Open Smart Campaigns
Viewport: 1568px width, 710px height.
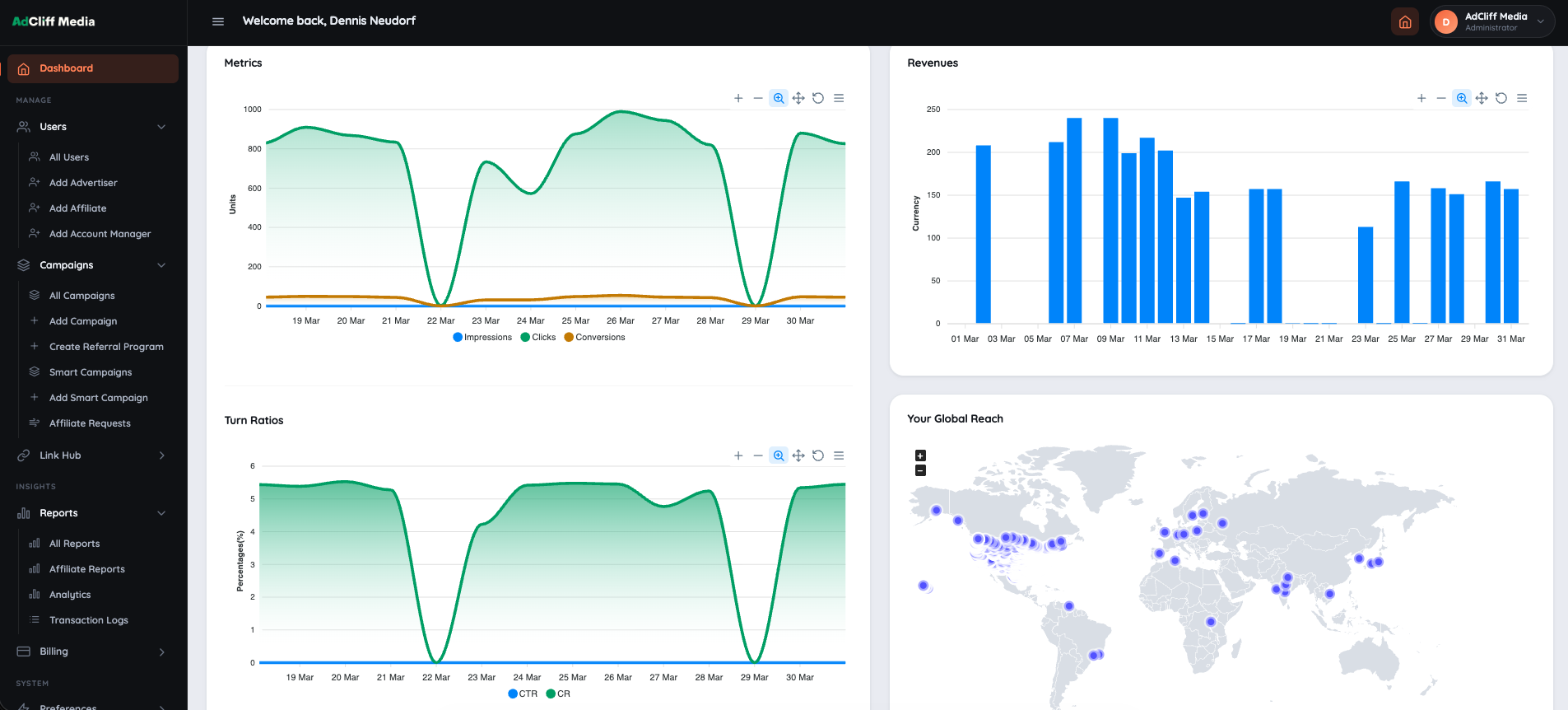91,372
